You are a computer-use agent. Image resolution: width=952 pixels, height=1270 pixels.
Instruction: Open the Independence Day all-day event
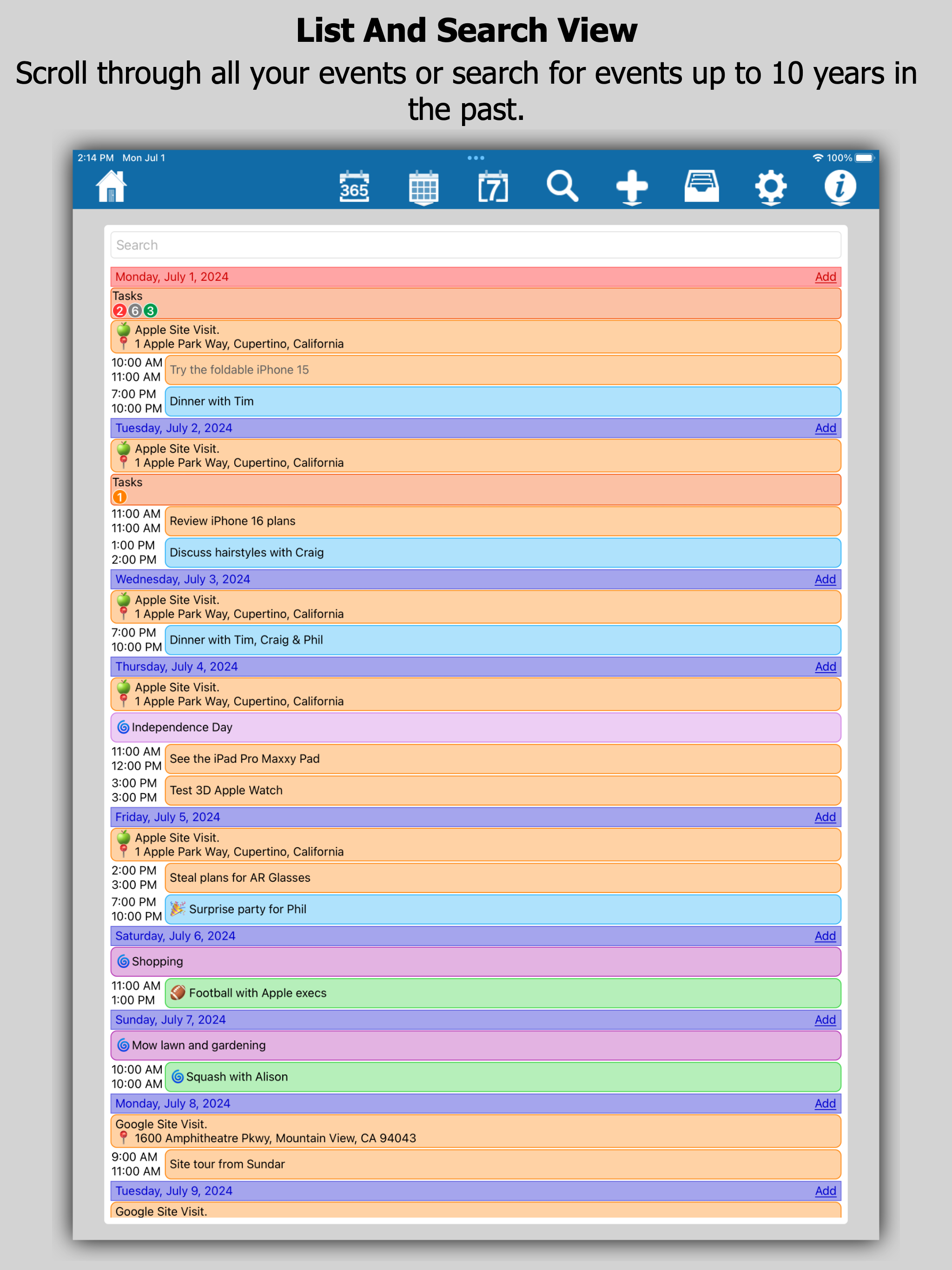tap(476, 728)
